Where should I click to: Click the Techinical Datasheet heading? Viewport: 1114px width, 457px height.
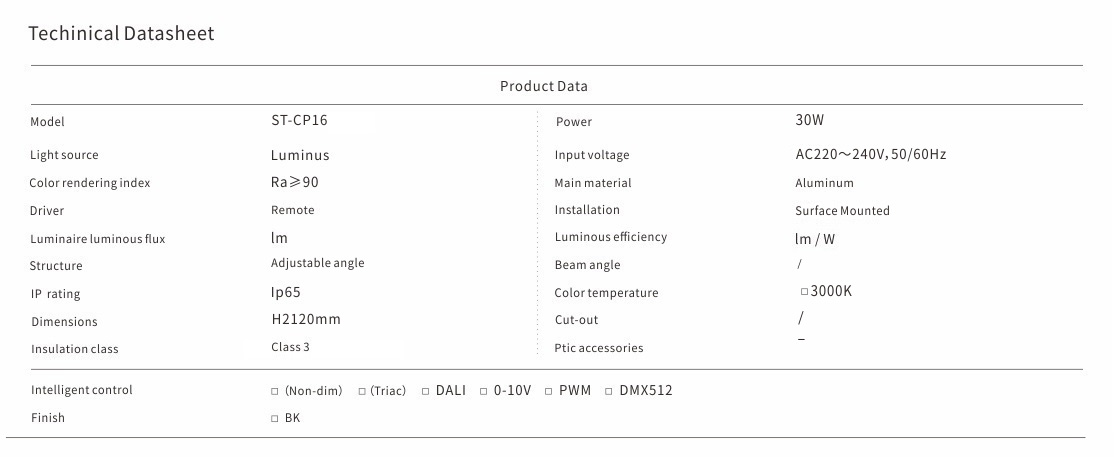point(121,34)
